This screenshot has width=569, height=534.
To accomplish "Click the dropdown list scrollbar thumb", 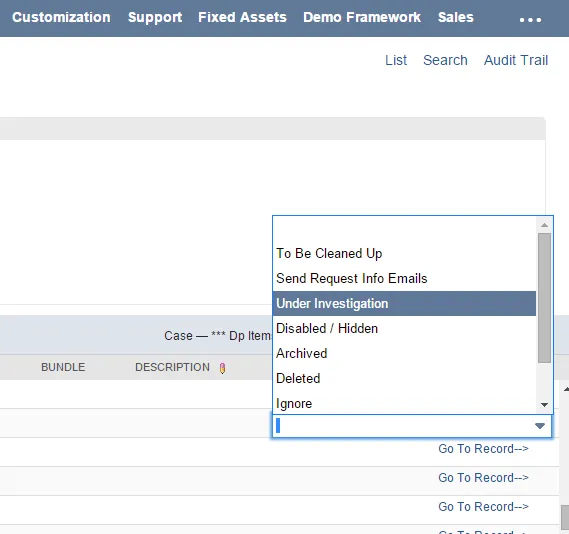I will [x=544, y=297].
